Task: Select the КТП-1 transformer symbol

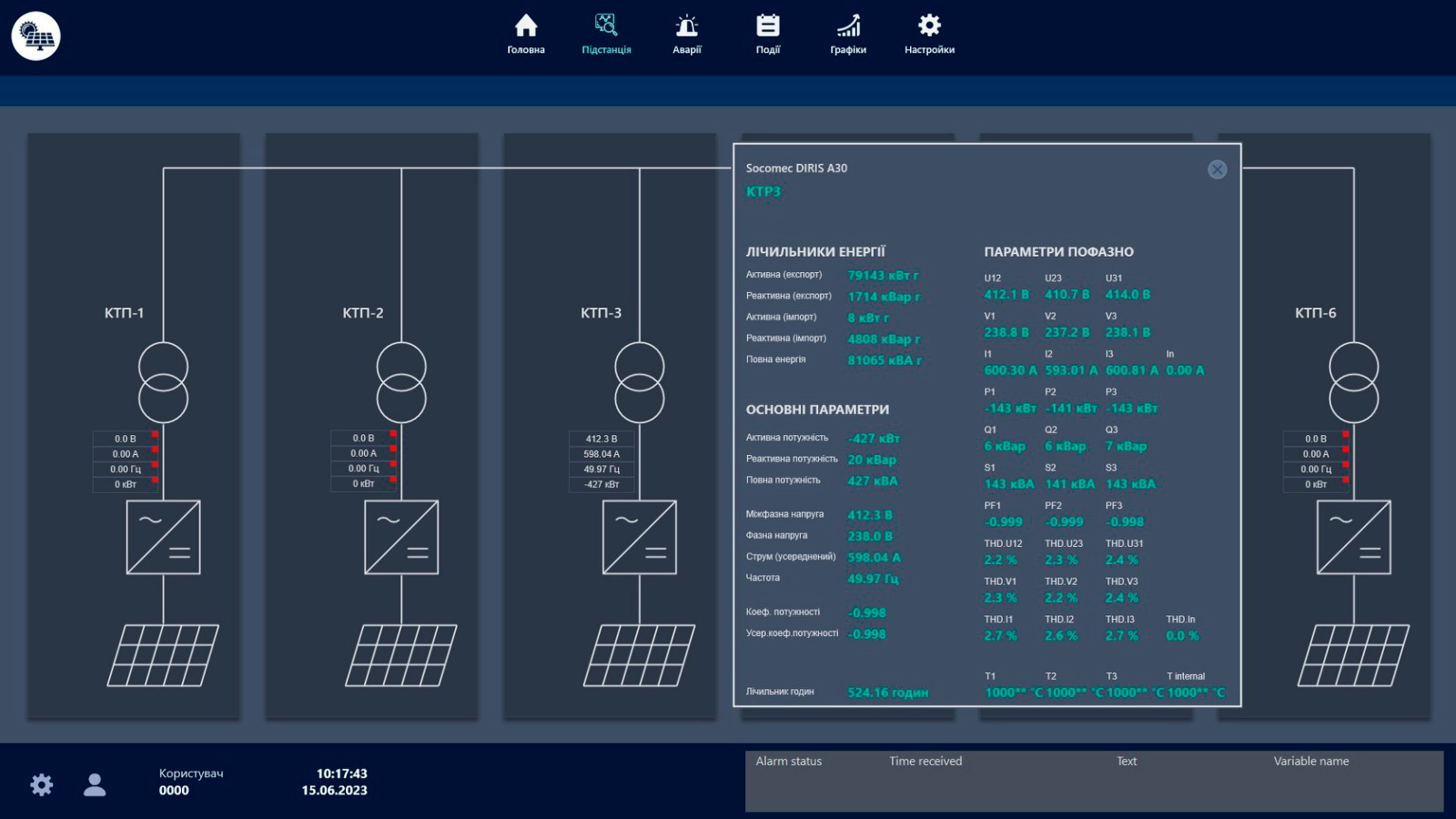Action: click(164, 382)
